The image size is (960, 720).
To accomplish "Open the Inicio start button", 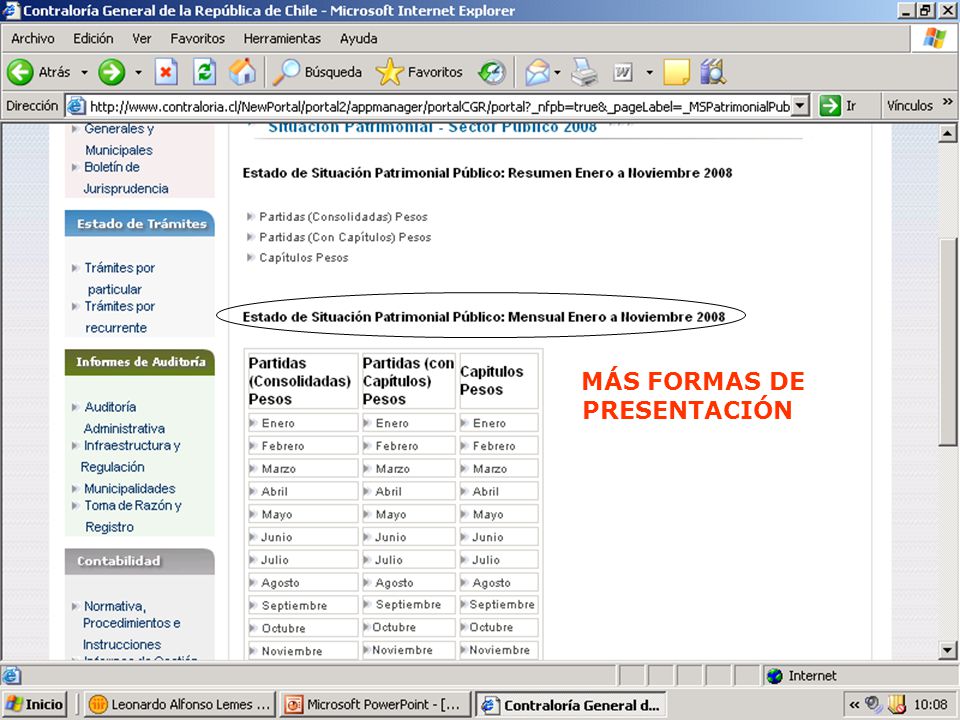I will pyautogui.click(x=35, y=704).
